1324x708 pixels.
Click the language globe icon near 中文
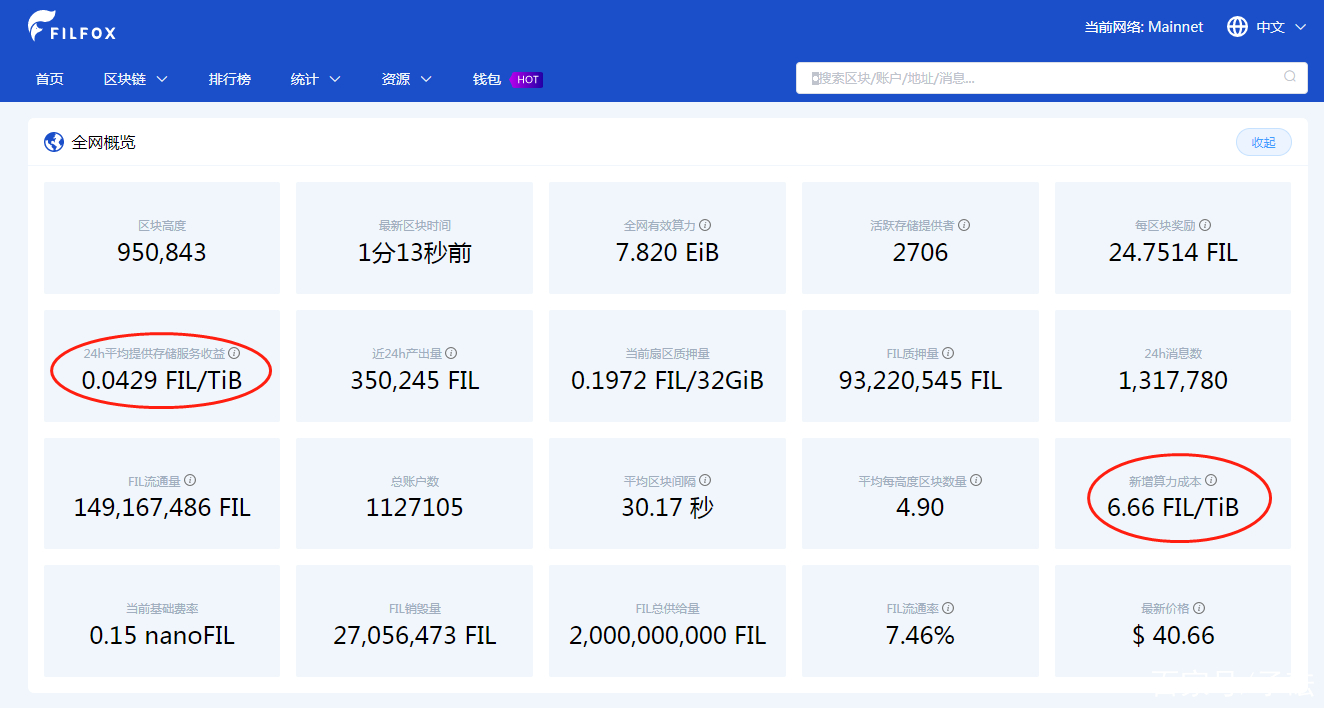[1237, 27]
